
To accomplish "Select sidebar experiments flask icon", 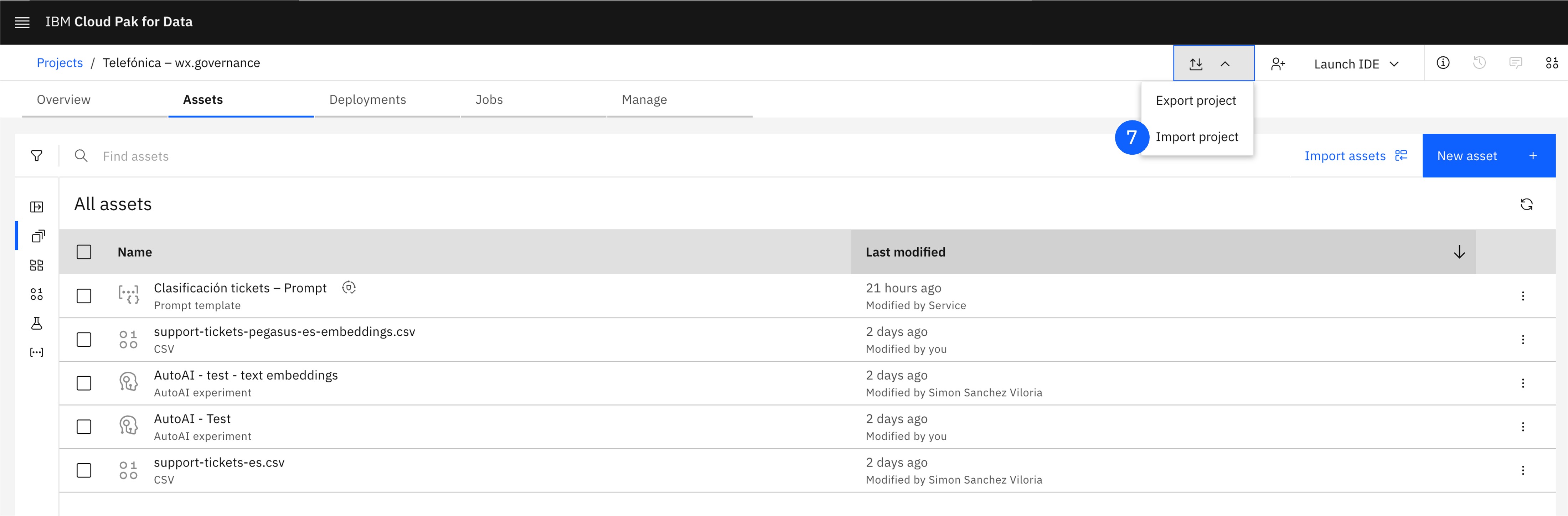I will (x=36, y=323).
